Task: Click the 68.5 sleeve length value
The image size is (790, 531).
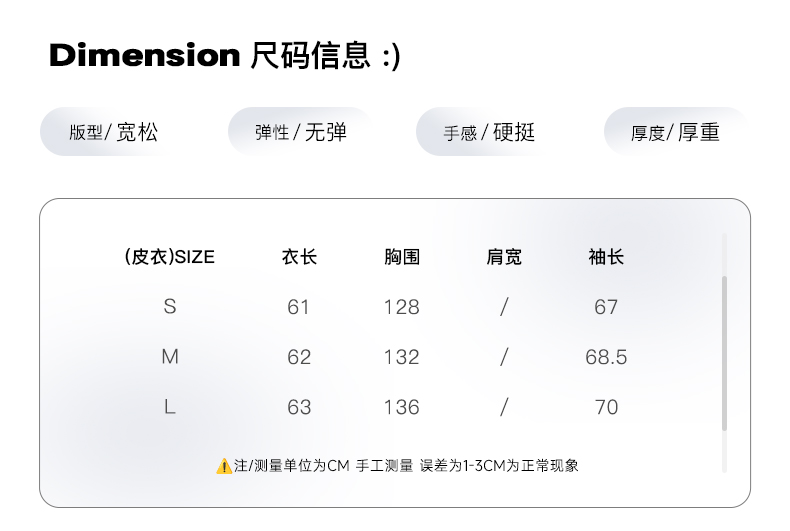Action: [x=606, y=357]
